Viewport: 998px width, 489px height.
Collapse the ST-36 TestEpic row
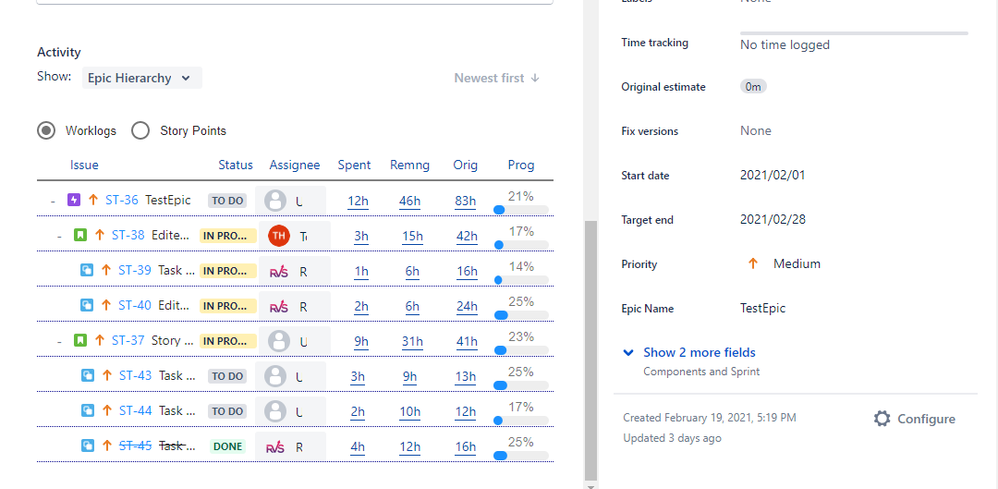(x=53, y=201)
